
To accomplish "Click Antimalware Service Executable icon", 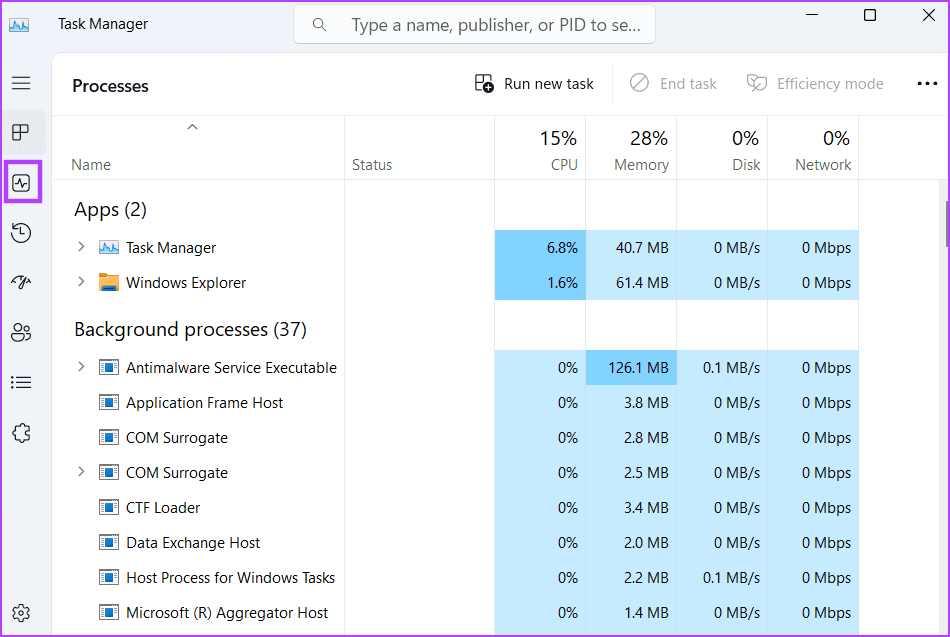I will tap(109, 367).
